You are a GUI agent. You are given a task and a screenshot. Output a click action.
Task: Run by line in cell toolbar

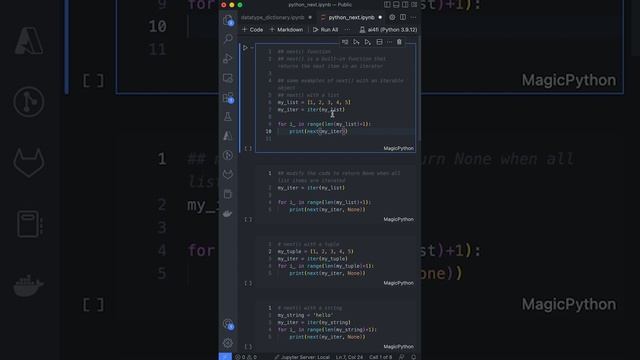coord(345,42)
